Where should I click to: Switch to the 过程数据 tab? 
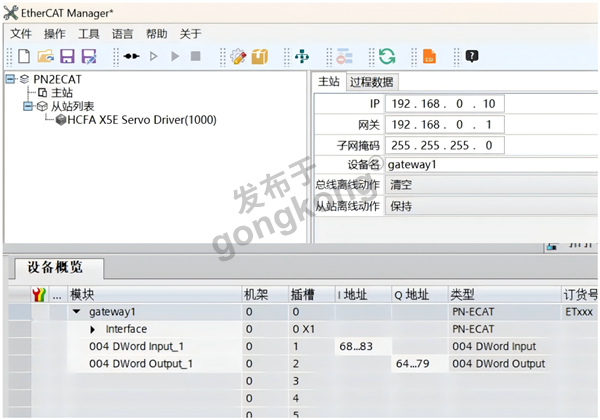click(372, 82)
